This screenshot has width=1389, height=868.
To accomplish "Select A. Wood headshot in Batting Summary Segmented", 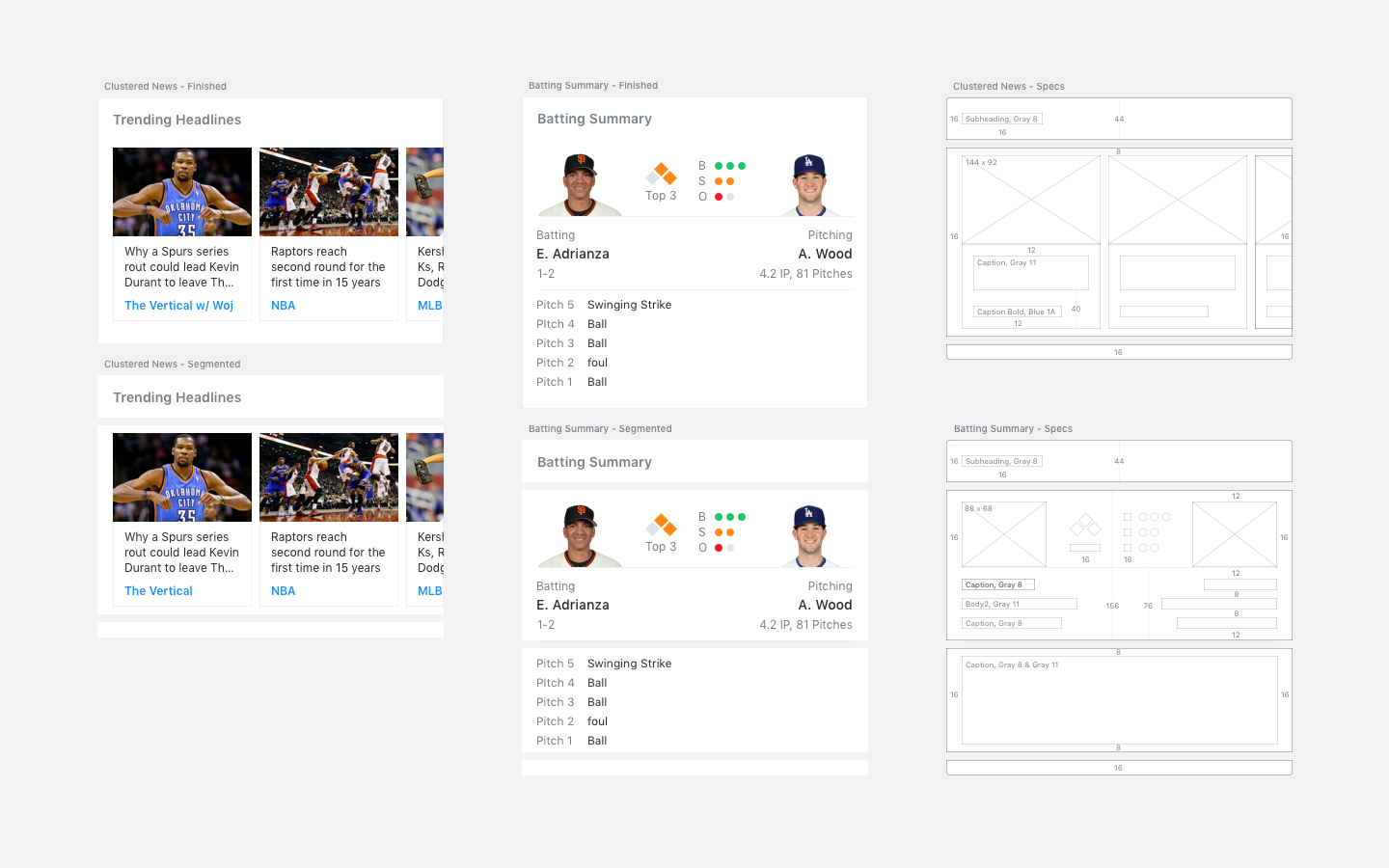I will (x=810, y=535).
